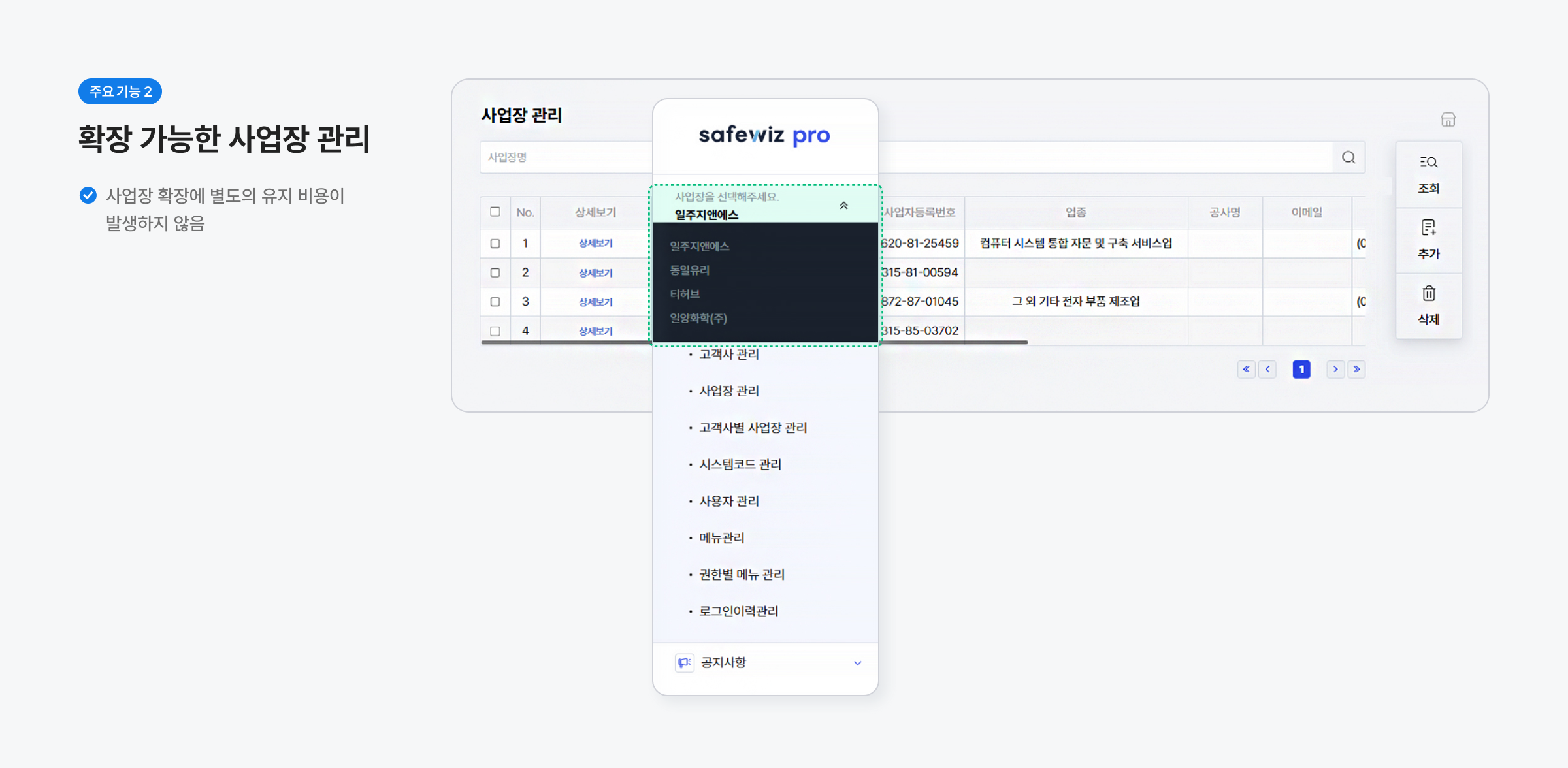Click 상세보기 link in row 2
The width and height of the screenshot is (1568, 768).
(595, 273)
